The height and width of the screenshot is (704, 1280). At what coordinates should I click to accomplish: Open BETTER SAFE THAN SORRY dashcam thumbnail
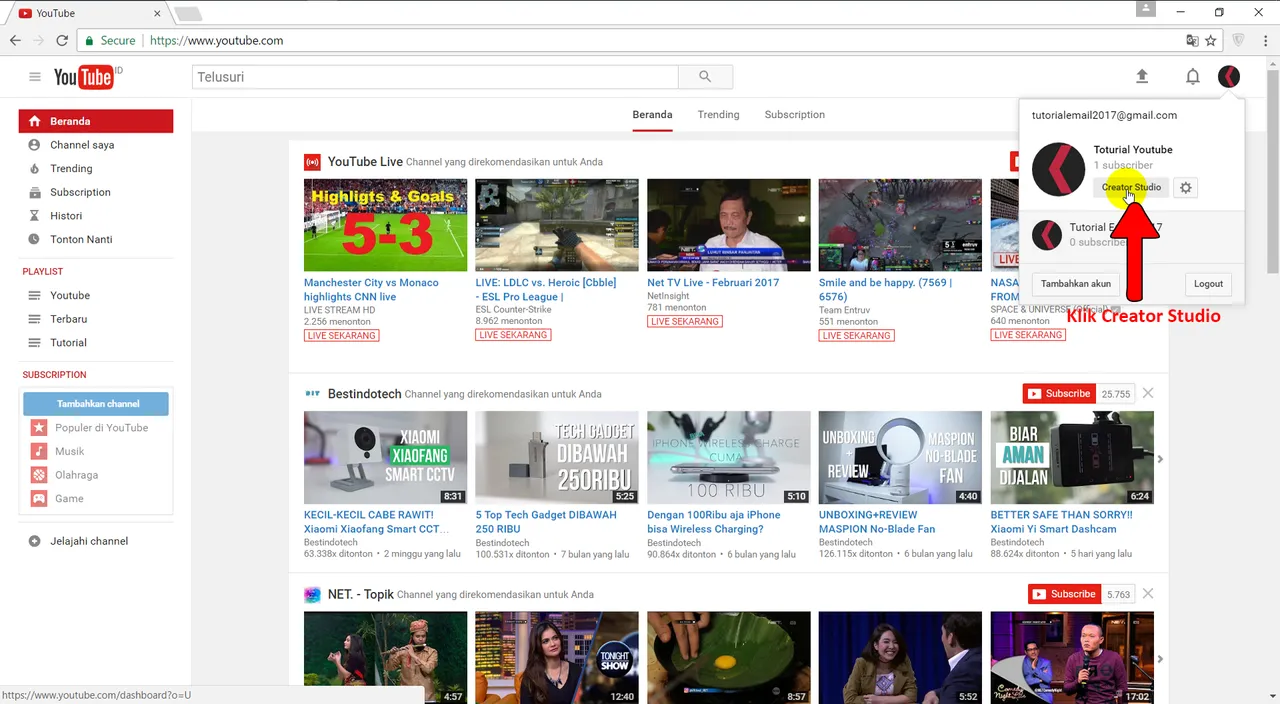[1072, 457]
